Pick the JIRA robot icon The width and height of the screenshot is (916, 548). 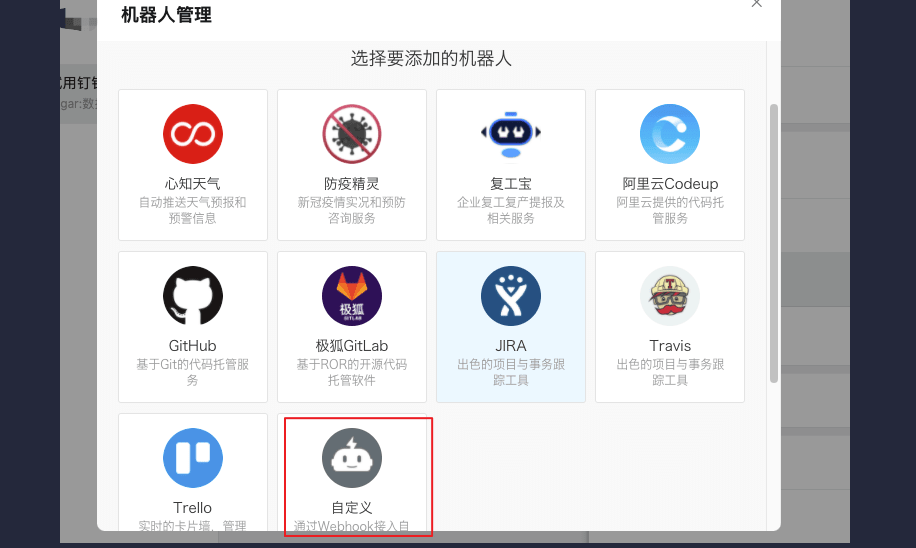[511, 296]
